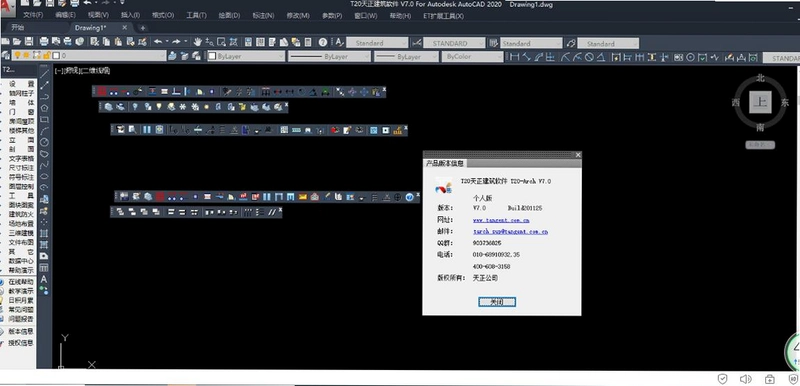Click the Linear dimension tool icon
This screenshot has width=800, height=386.
click(514, 57)
